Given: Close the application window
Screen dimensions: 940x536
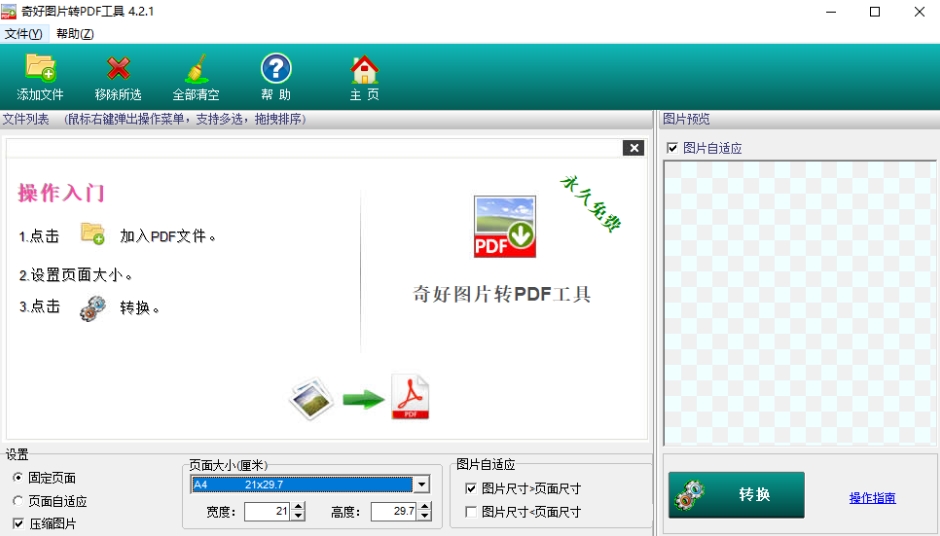Looking at the screenshot, I should (x=920, y=12).
